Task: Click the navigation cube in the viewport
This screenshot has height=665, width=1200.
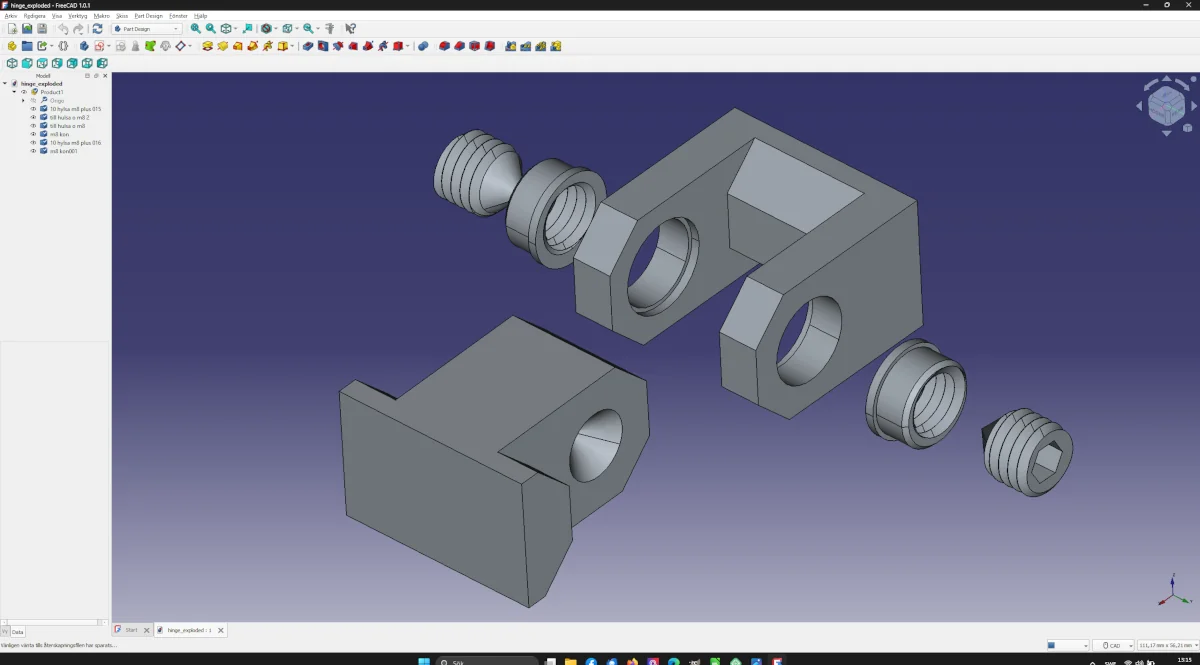Action: [1165, 104]
